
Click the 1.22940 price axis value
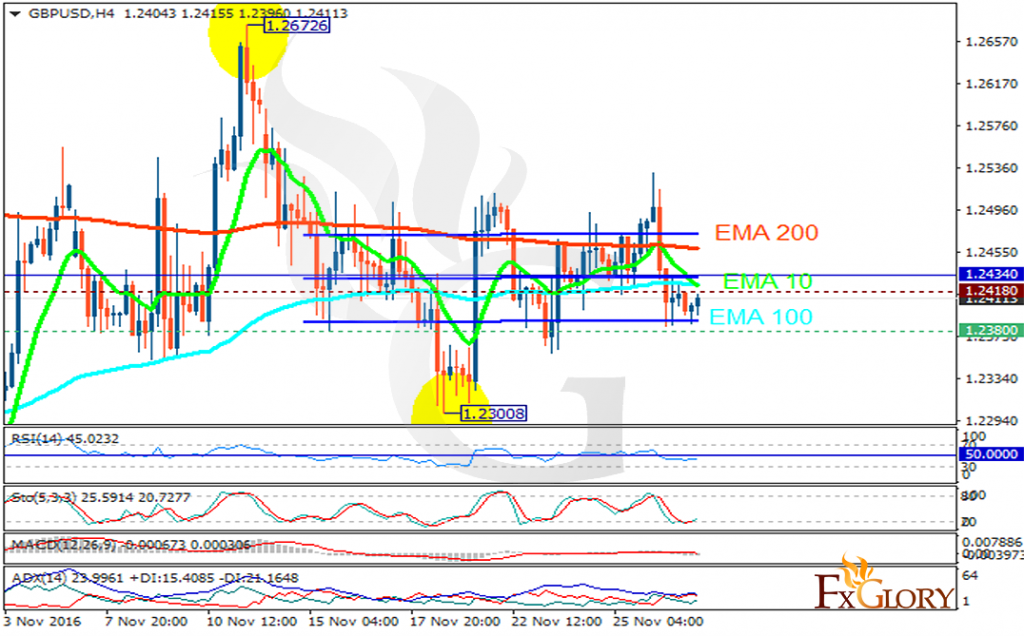click(991, 421)
